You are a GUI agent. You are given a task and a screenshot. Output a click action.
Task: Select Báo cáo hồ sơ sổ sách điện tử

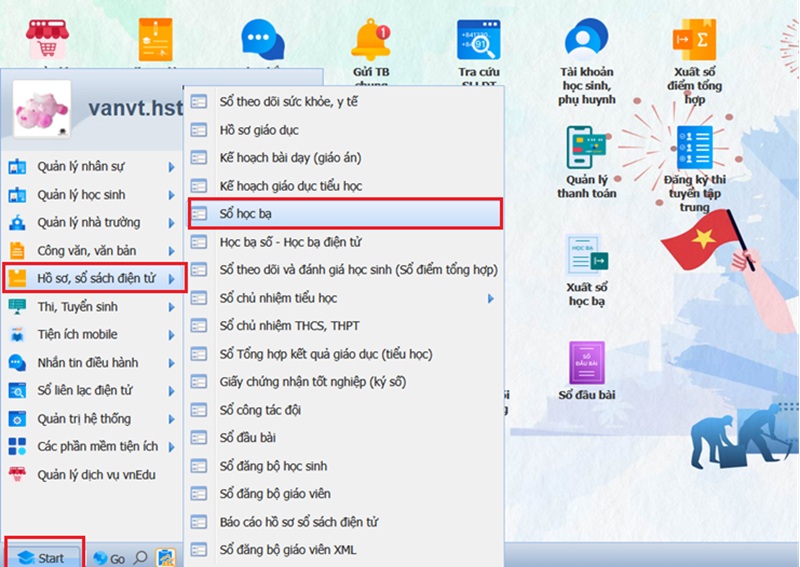tap(345, 522)
